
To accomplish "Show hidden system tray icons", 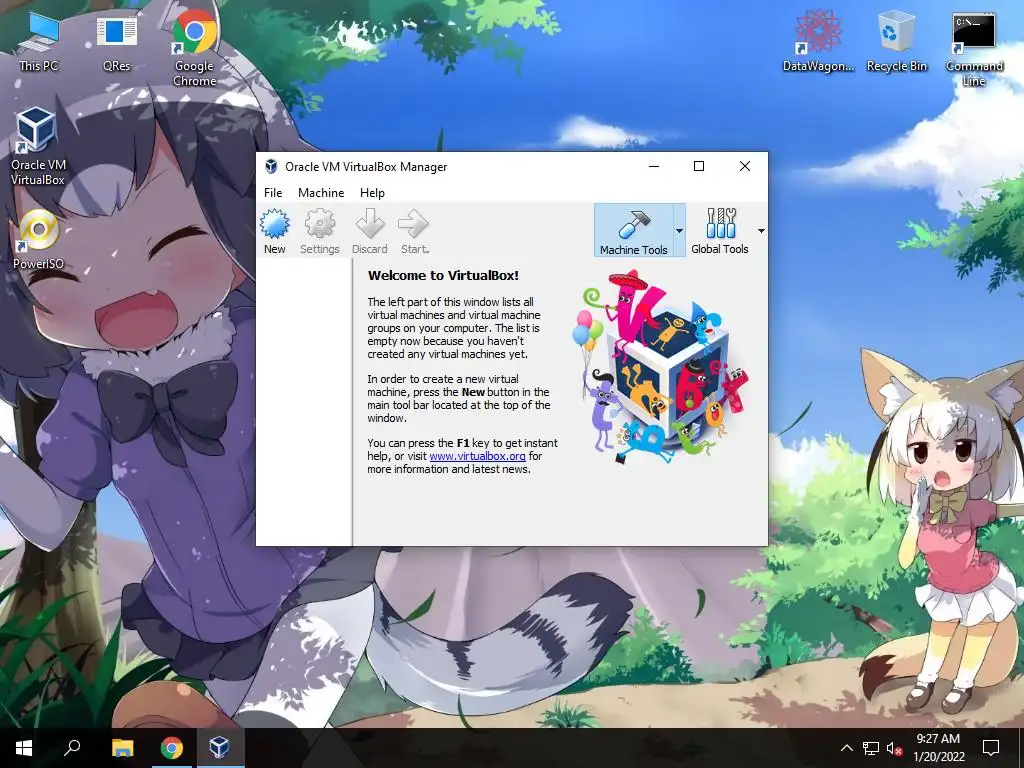I will click(x=846, y=748).
